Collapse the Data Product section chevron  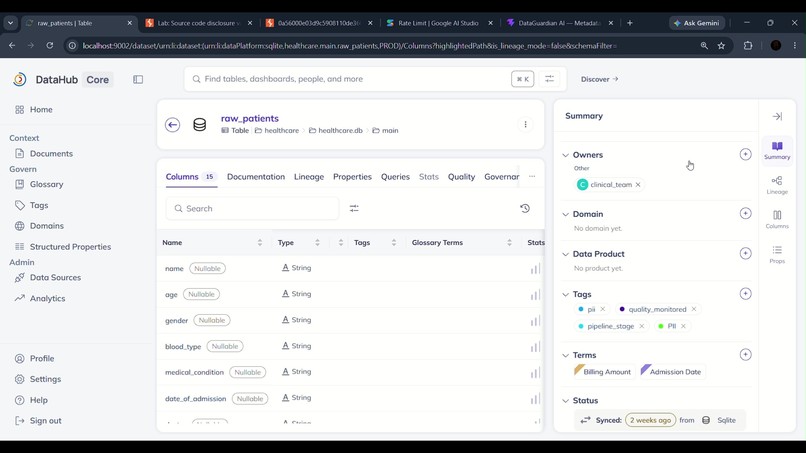click(565, 254)
